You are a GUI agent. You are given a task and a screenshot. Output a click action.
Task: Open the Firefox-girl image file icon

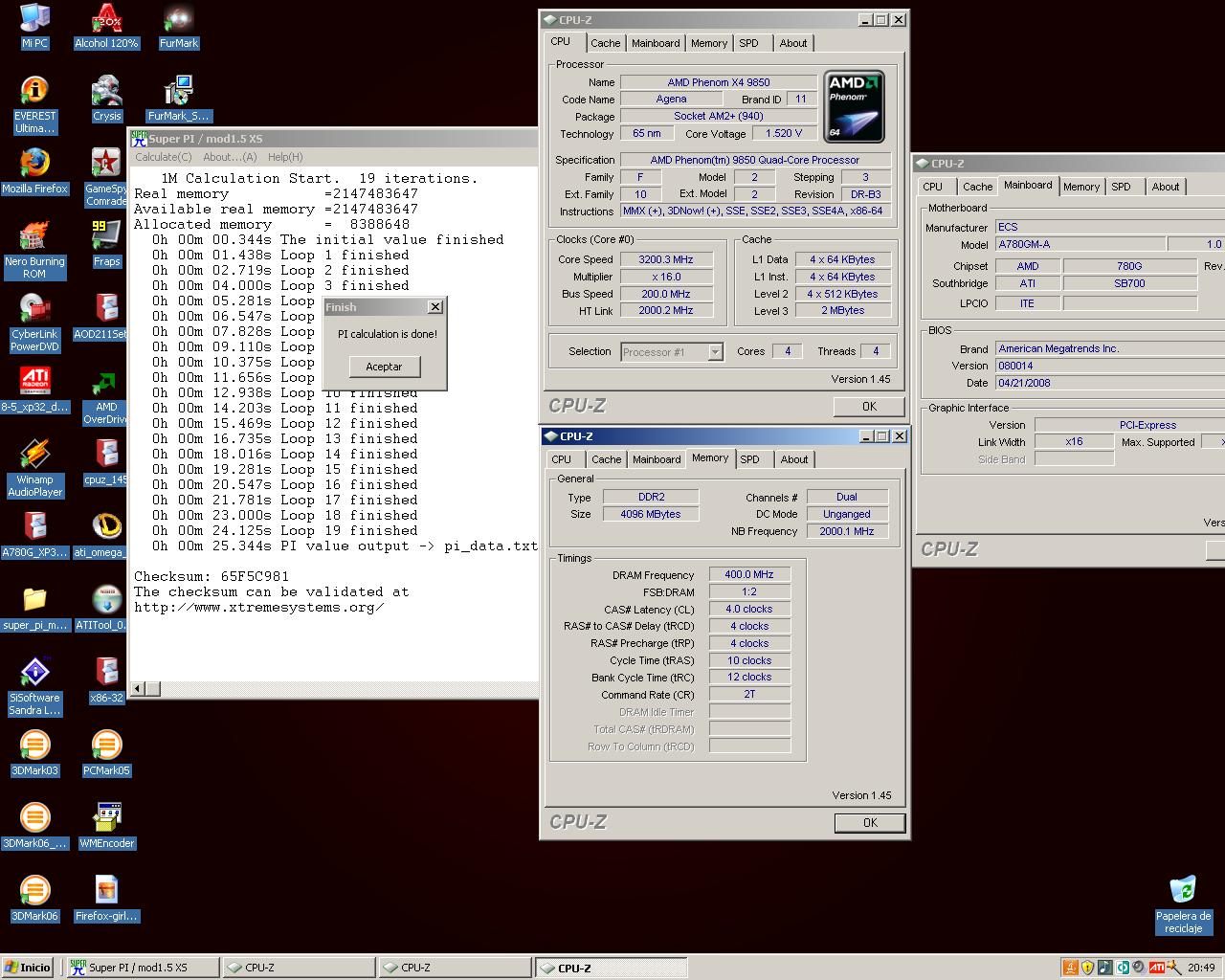pos(106,899)
